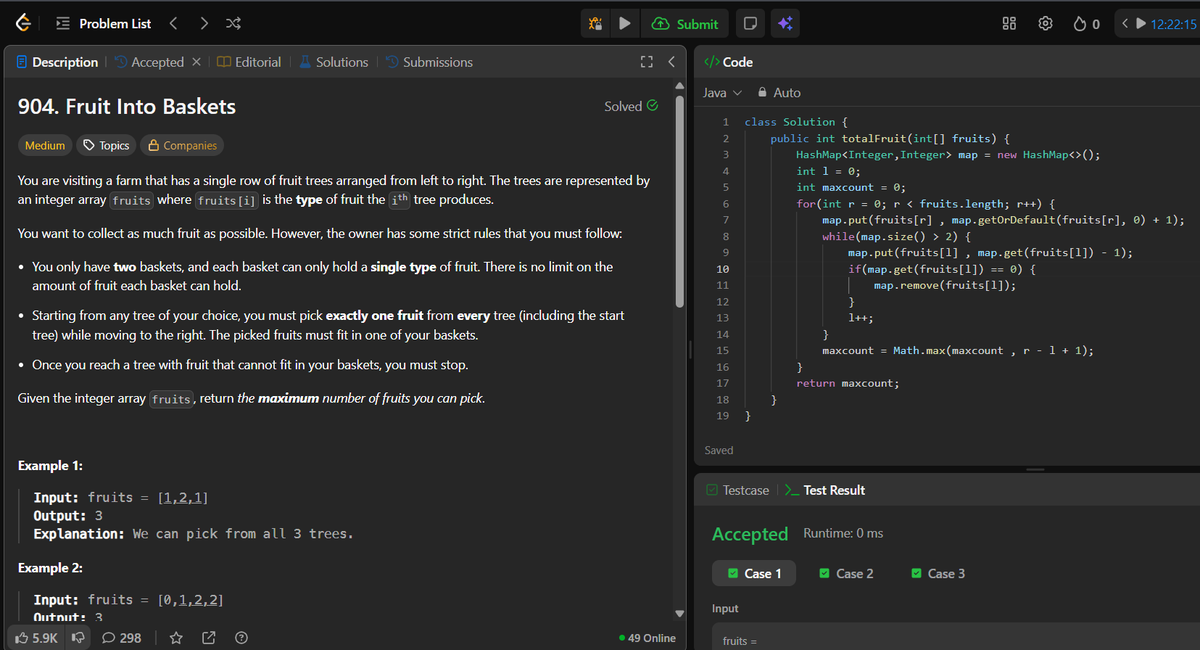
Task: Click the Saved status text
Action: 719,450
